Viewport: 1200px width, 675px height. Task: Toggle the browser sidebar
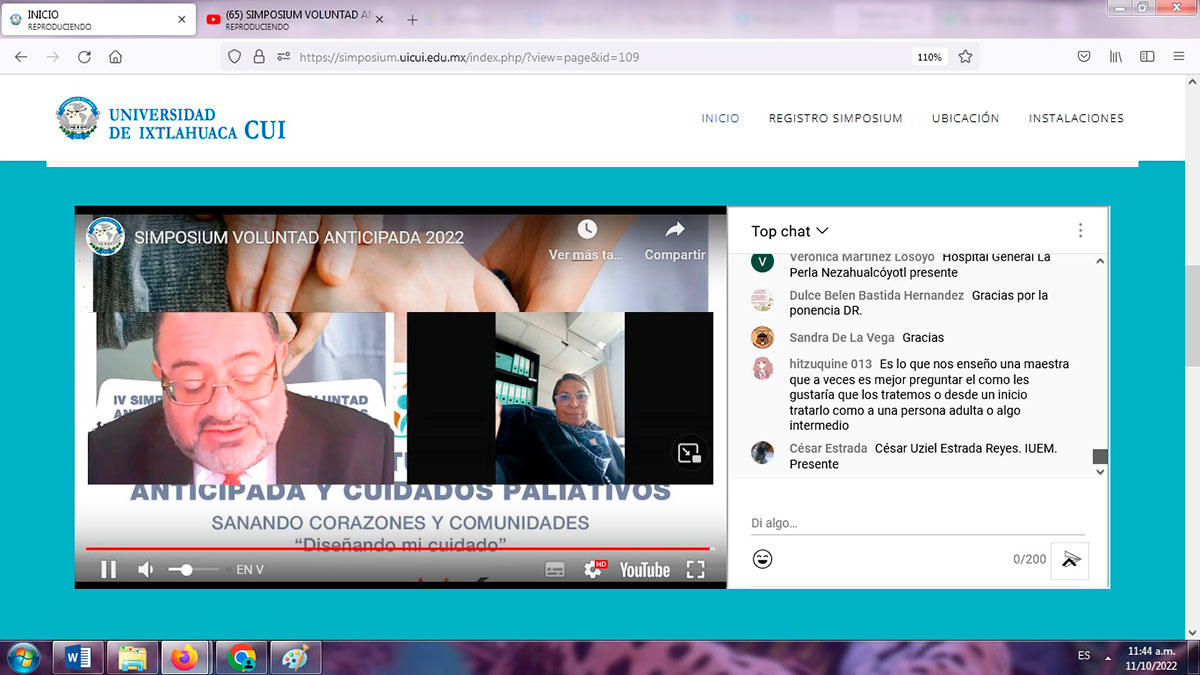click(x=1147, y=57)
